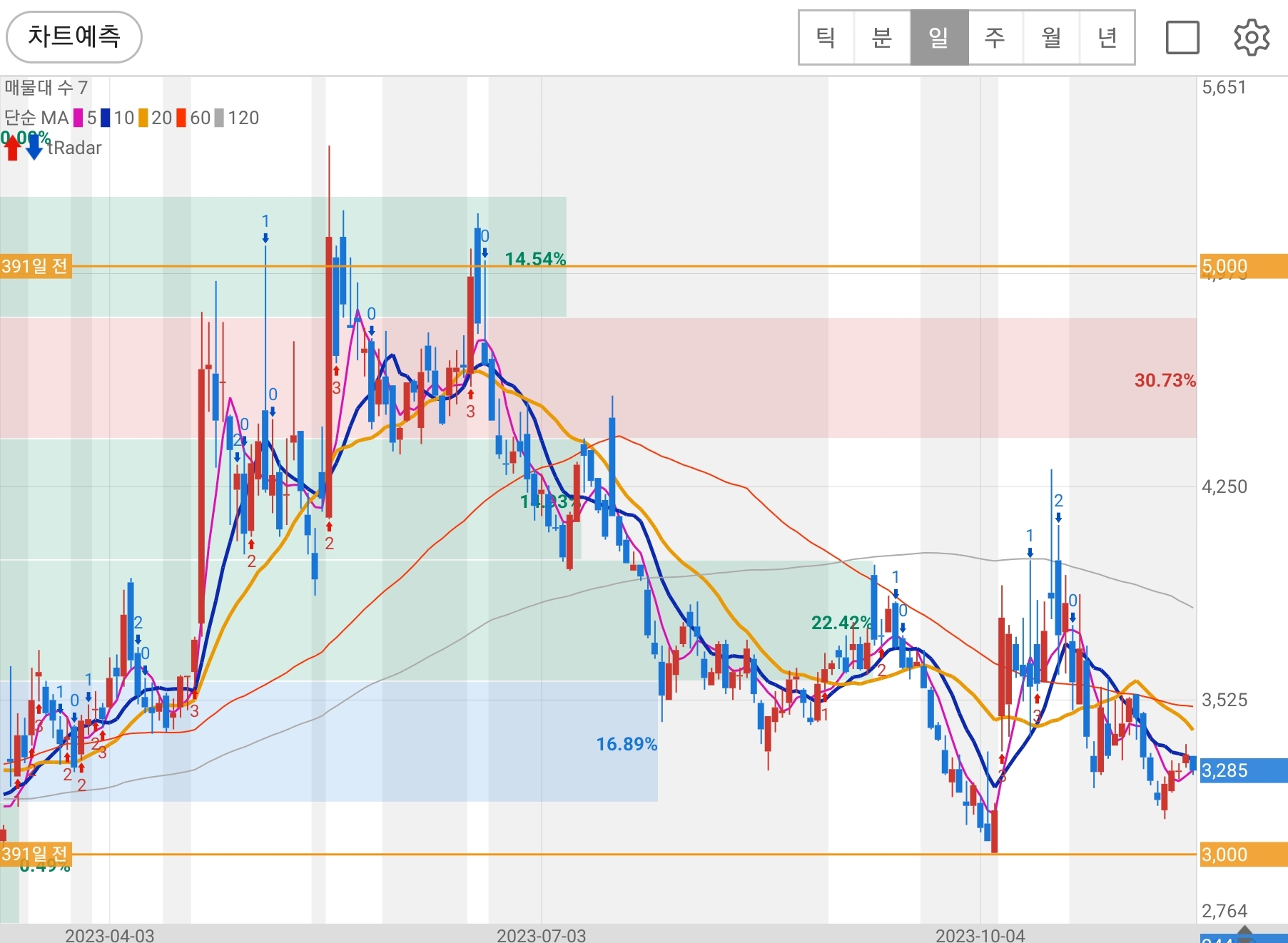Click the 5,651 price axis label
Viewport: 1288px width, 943px height.
(x=1224, y=88)
